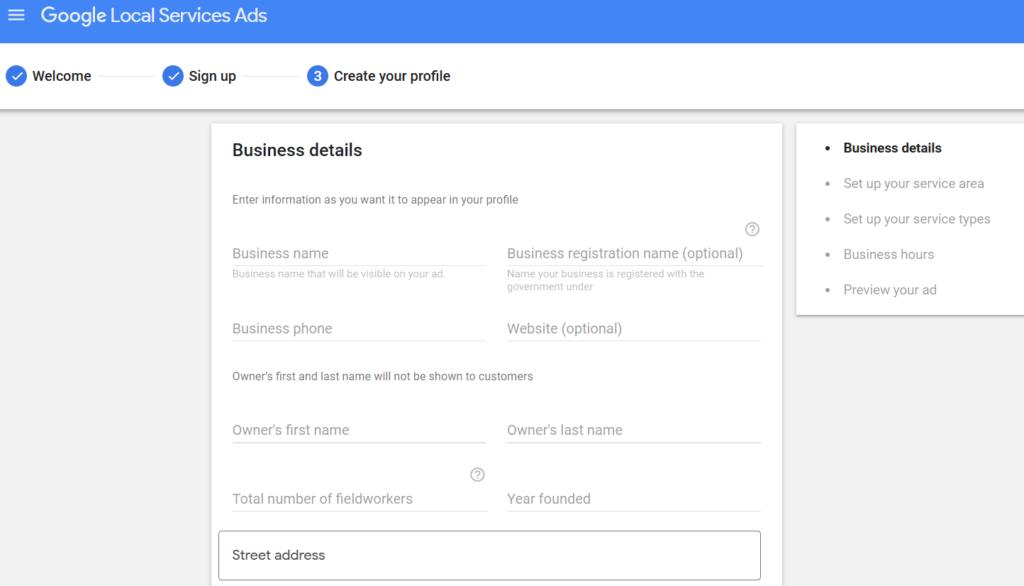
Task: Open the hamburger navigation menu
Action: (x=16, y=14)
